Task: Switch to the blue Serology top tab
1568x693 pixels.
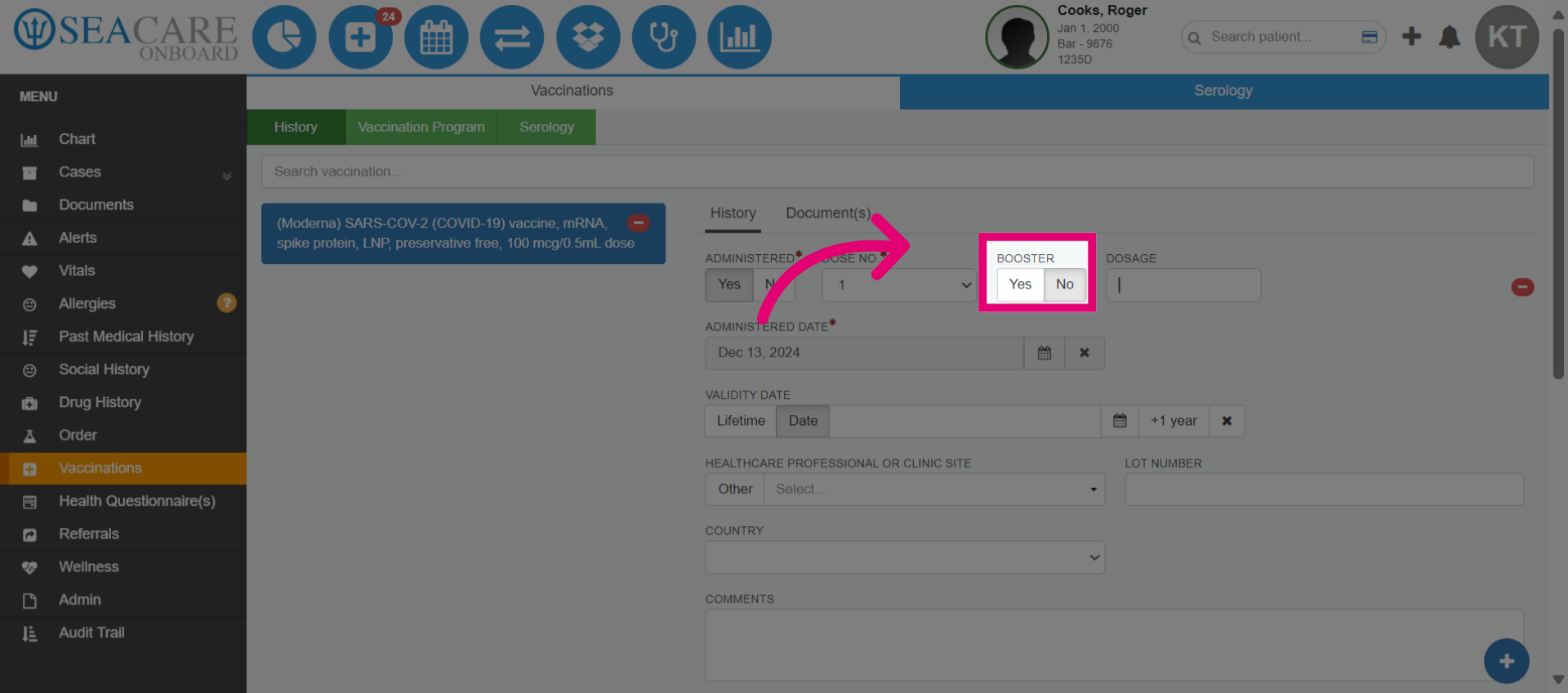Action: pyautogui.click(x=1223, y=92)
